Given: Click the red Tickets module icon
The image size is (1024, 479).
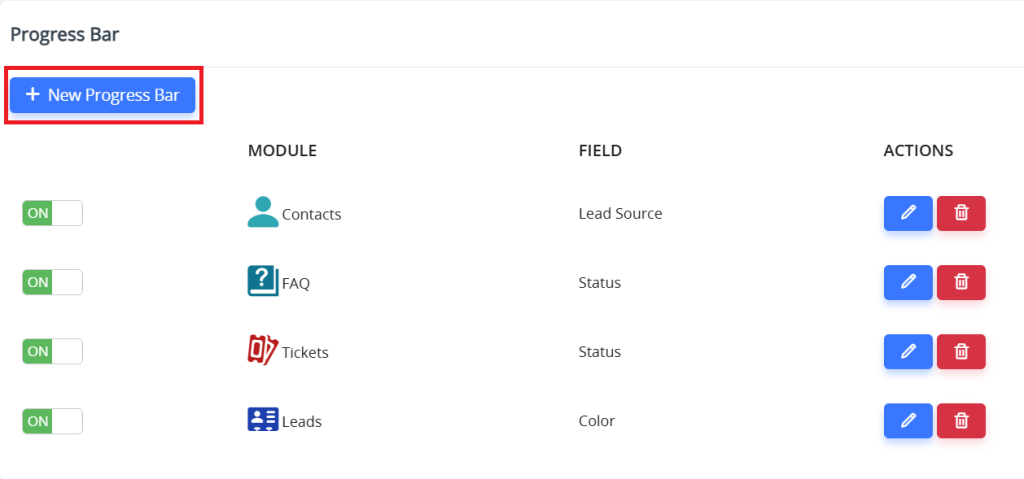Looking at the screenshot, I should coord(263,350).
